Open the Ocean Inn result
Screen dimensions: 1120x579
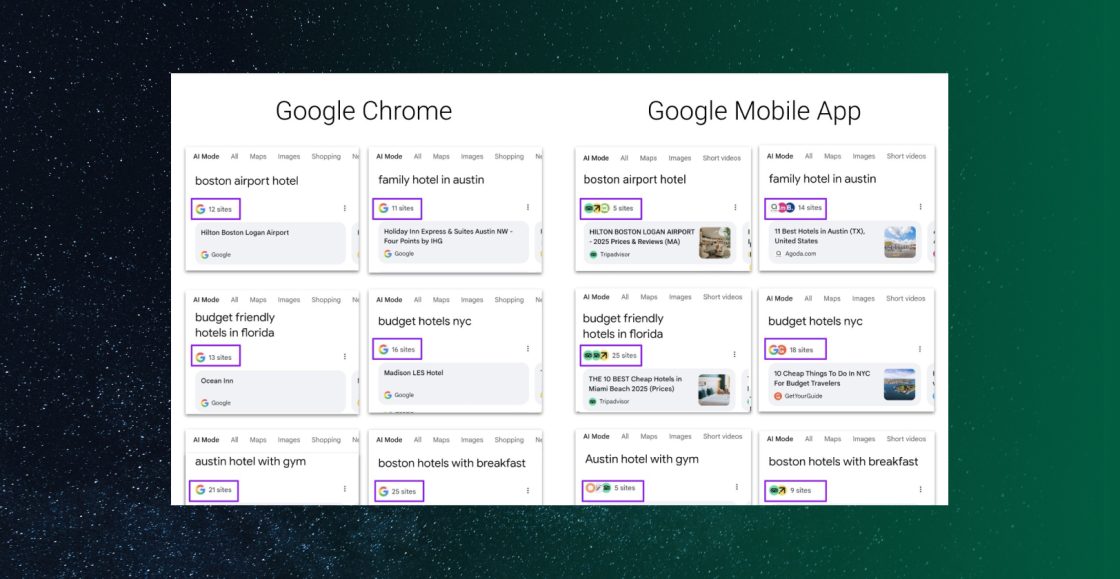270,391
